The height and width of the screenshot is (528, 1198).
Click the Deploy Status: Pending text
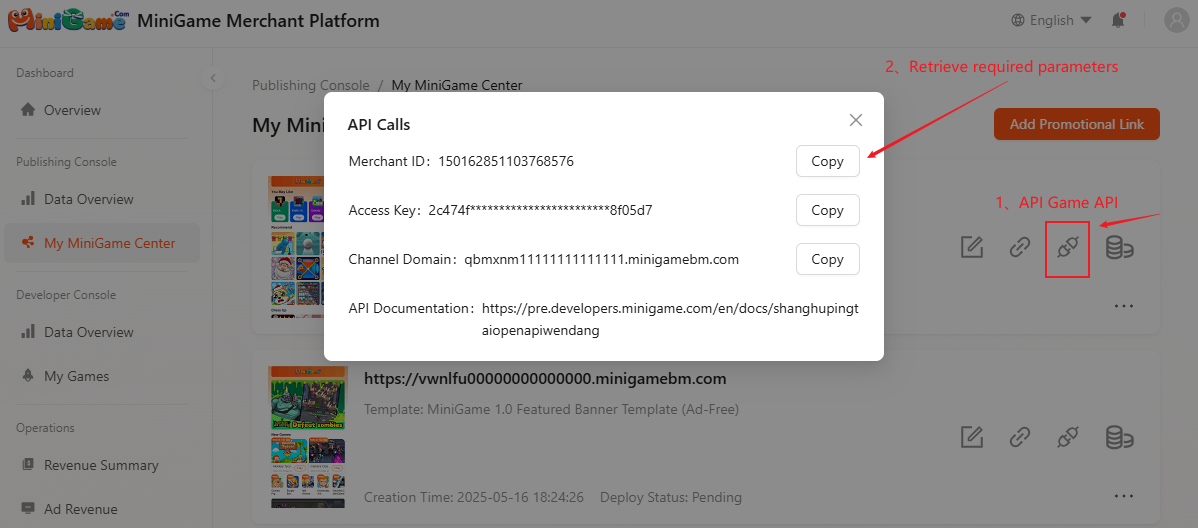[x=671, y=497]
